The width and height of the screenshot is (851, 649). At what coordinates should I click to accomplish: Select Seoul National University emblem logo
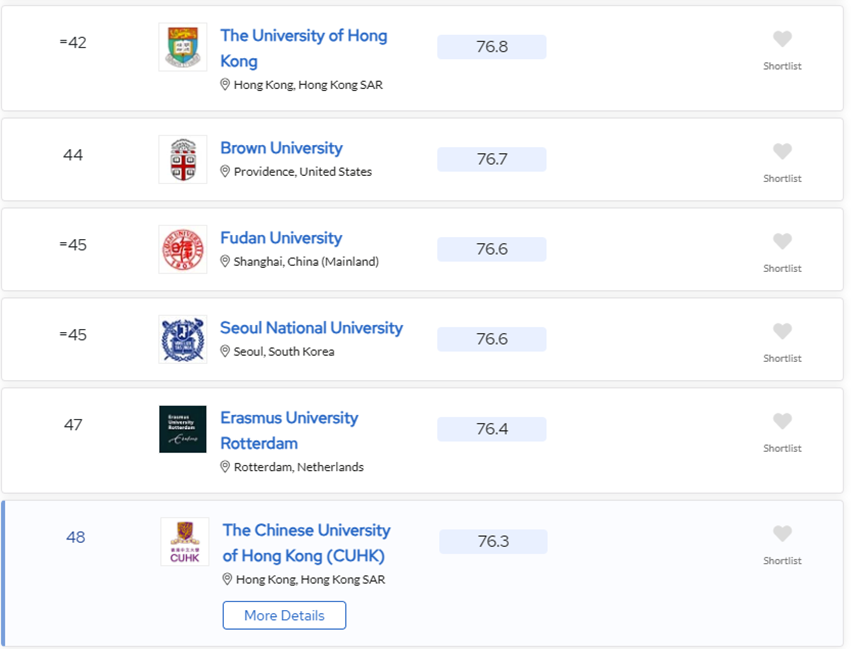[x=183, y=339]
